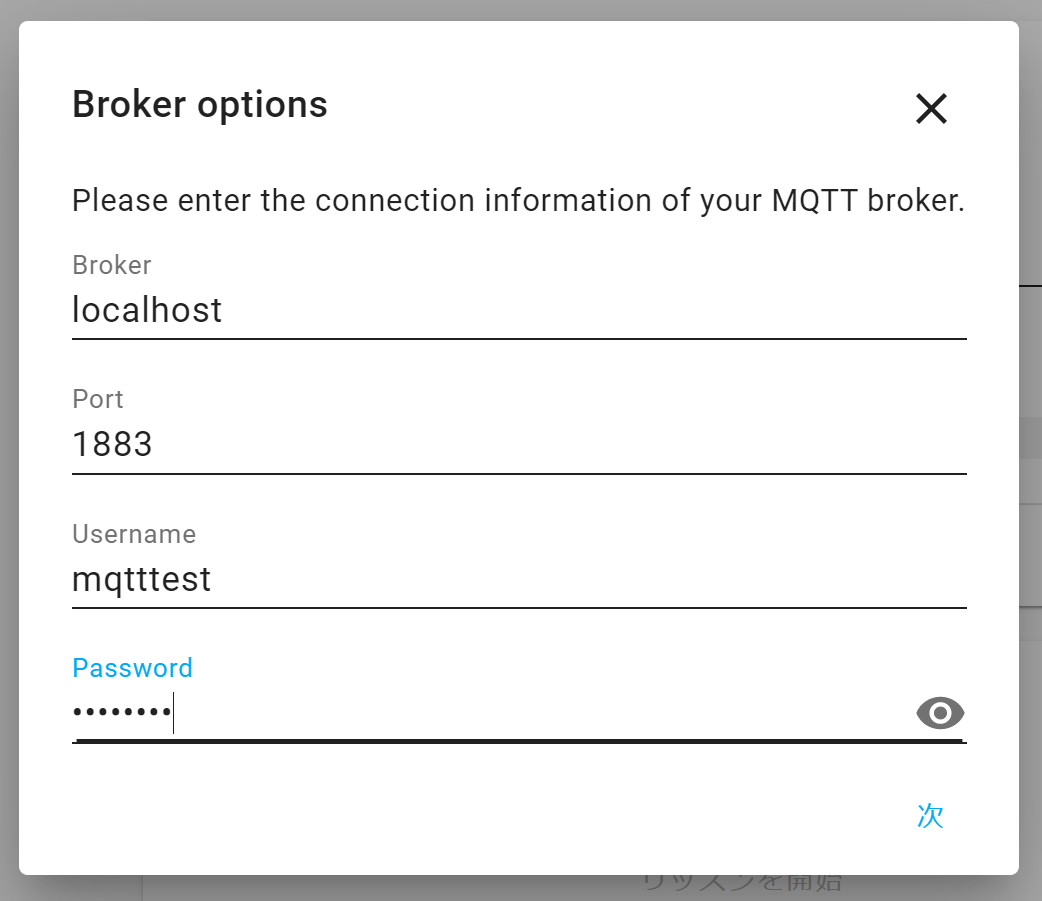Image resolution: width=1042 pixels, height=901 pixels.
Task: Focus the Broker field containing localhost
Action: [519, 296]
